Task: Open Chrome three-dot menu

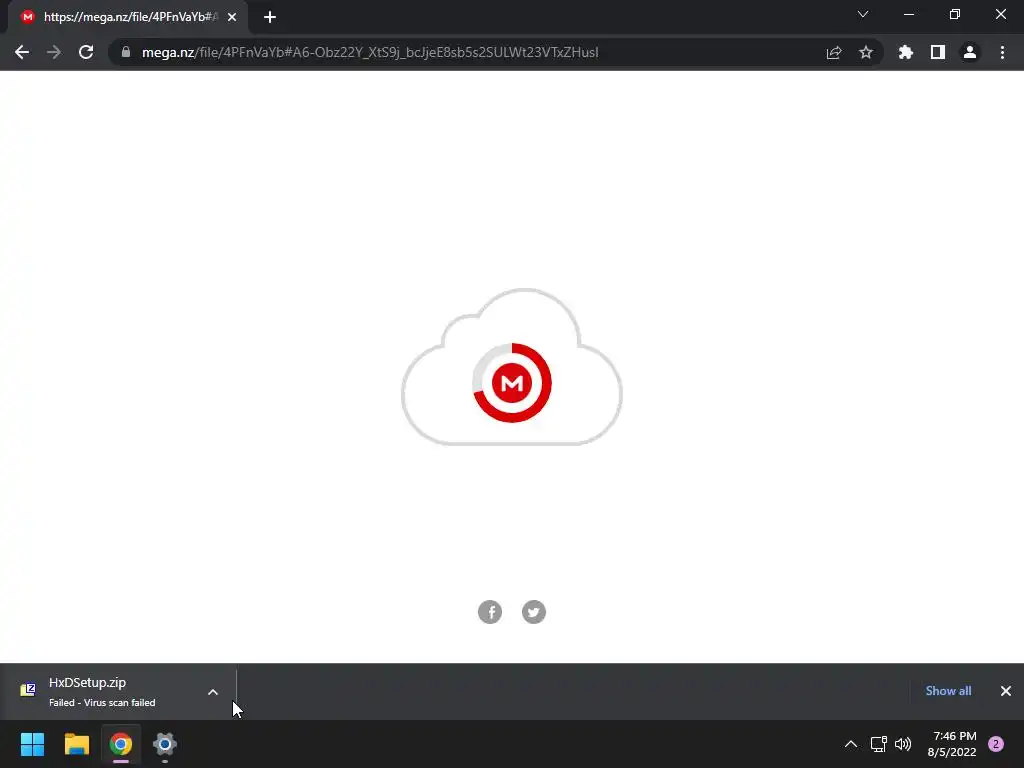Action: [x=1002, y=52]
